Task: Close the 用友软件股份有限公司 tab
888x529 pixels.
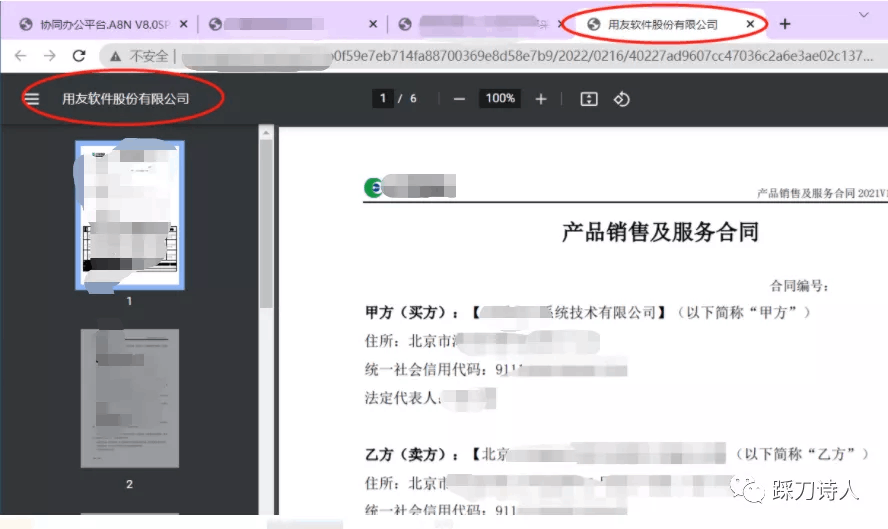Action: pyautogui.click(x=750, y=24)
